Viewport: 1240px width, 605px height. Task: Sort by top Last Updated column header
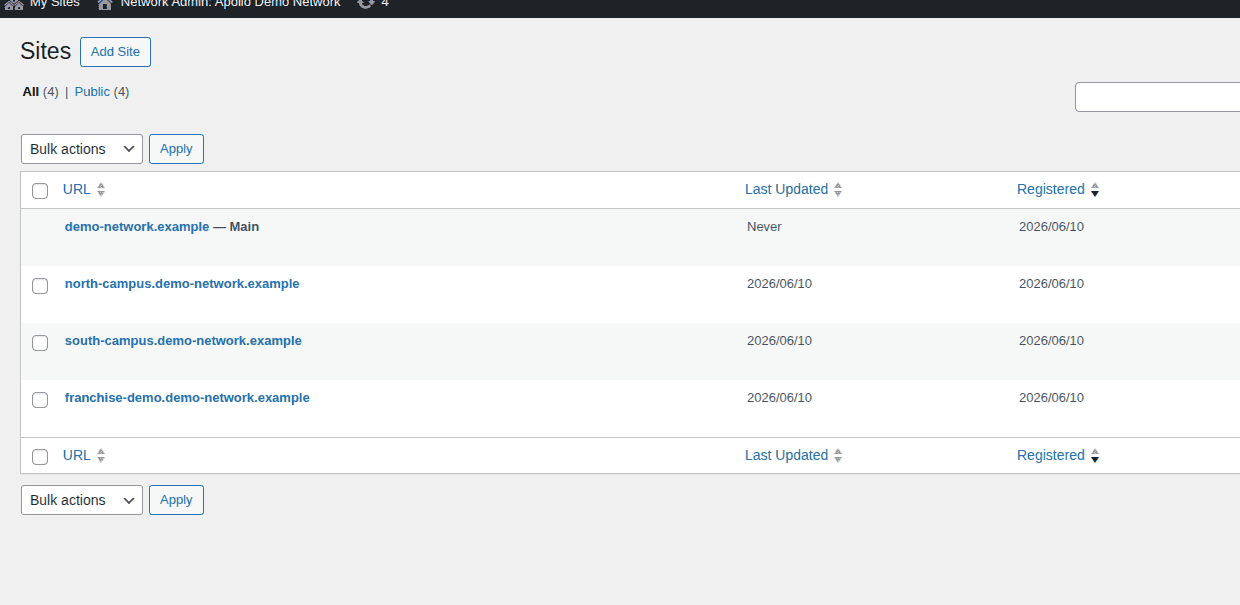[786, 189]
